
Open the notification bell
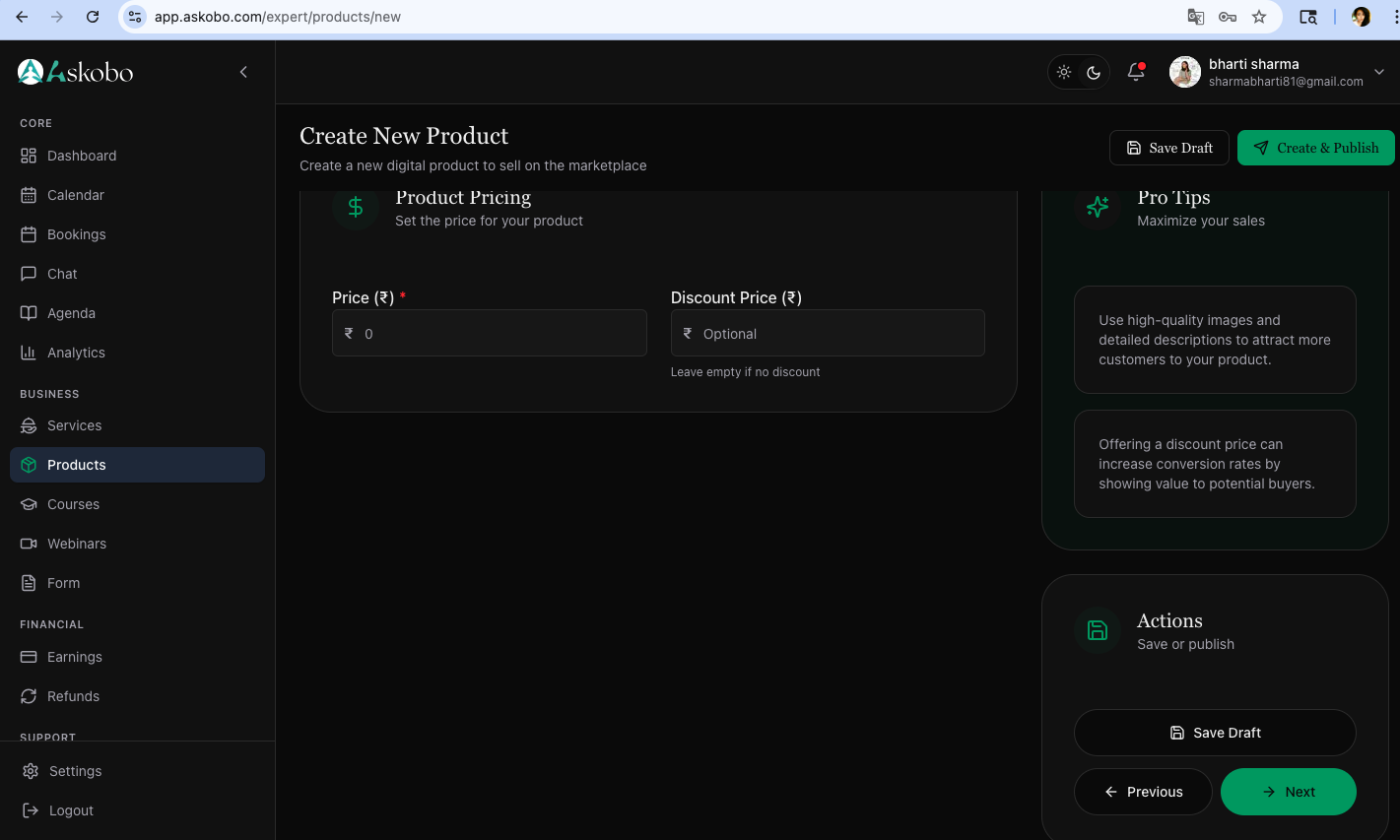click(x=1135, y=72)
